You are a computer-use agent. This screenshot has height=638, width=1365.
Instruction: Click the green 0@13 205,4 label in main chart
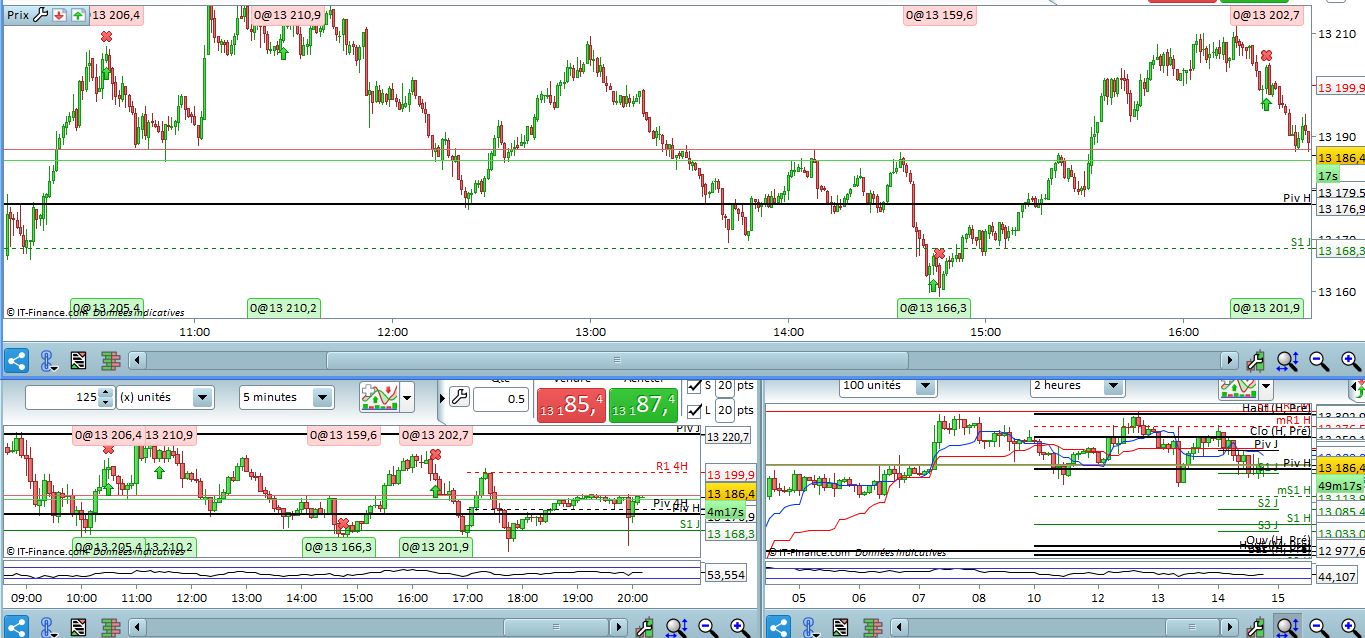(x=106, y=307)
